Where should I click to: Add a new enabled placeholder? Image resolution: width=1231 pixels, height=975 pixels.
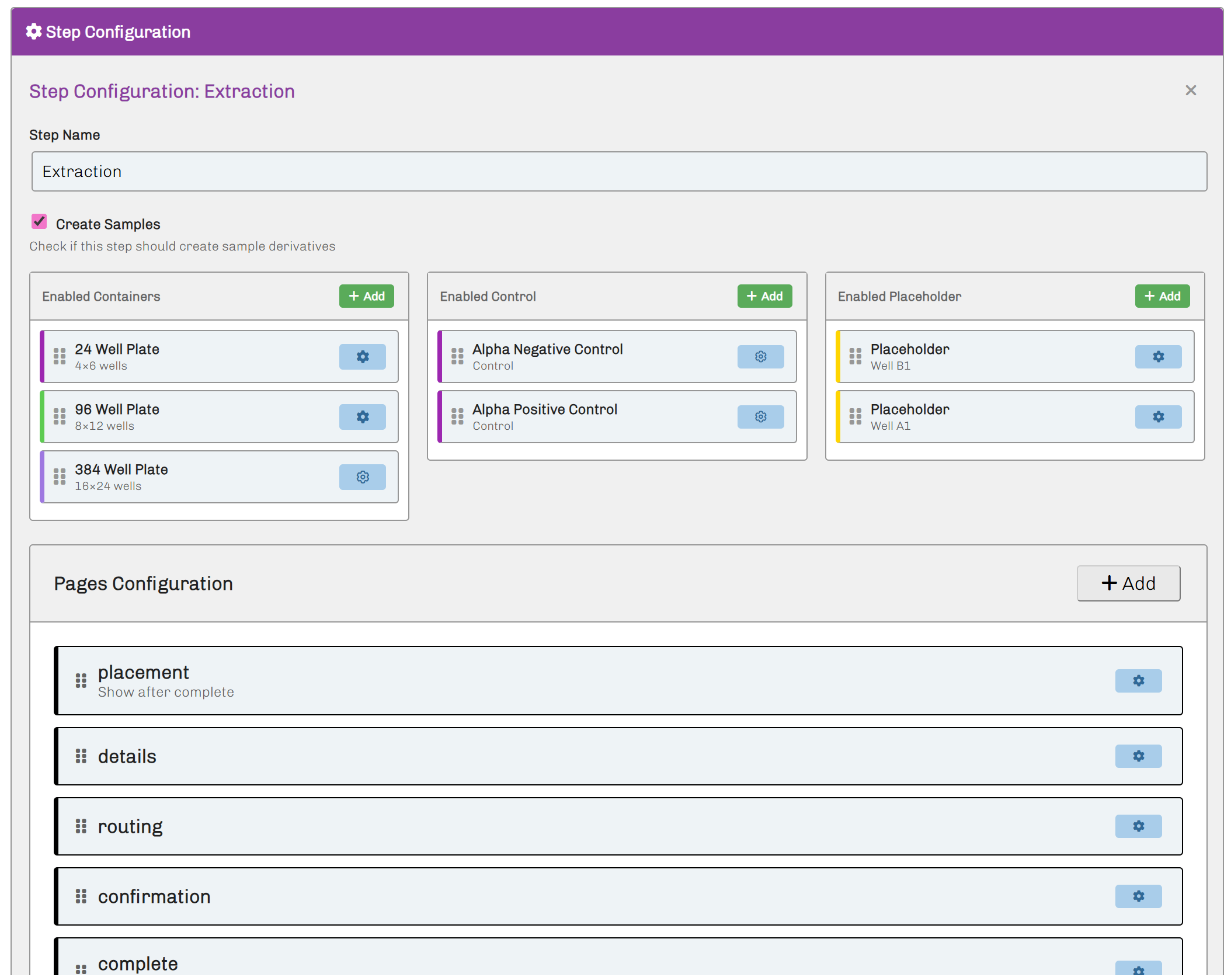1162,296
